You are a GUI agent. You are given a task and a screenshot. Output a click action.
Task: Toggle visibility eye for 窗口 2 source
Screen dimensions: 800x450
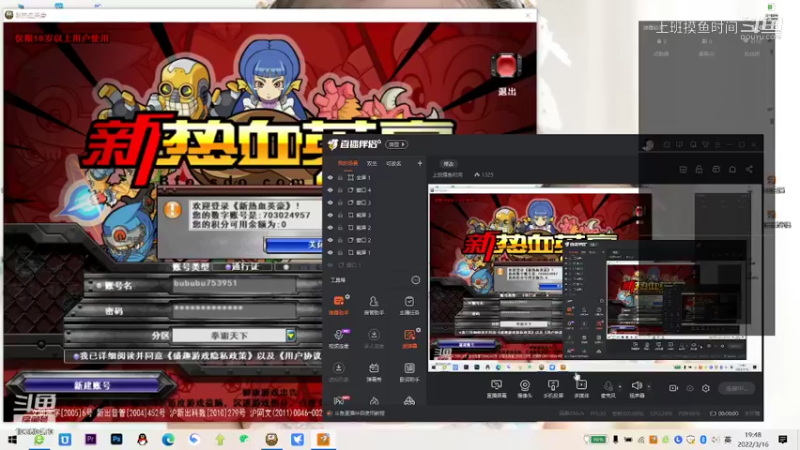tap(330, 240)
